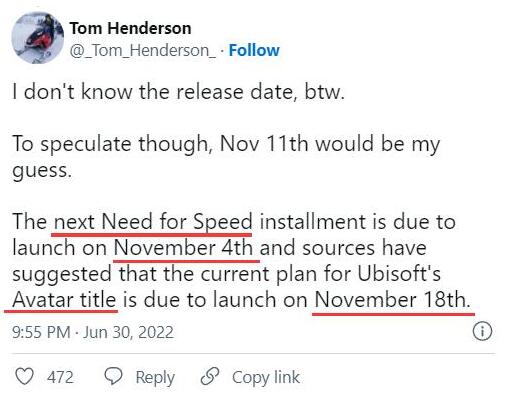Open the 9:55 PM timestamp

(x=41, y=332)
